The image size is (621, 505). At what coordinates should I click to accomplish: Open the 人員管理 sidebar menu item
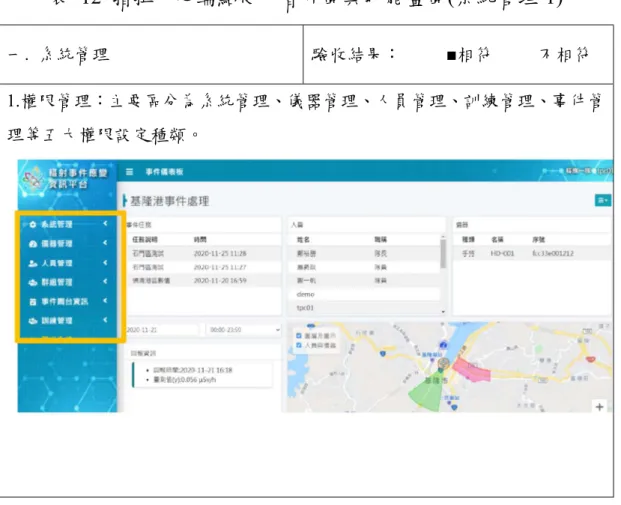(x=69, y=263)
